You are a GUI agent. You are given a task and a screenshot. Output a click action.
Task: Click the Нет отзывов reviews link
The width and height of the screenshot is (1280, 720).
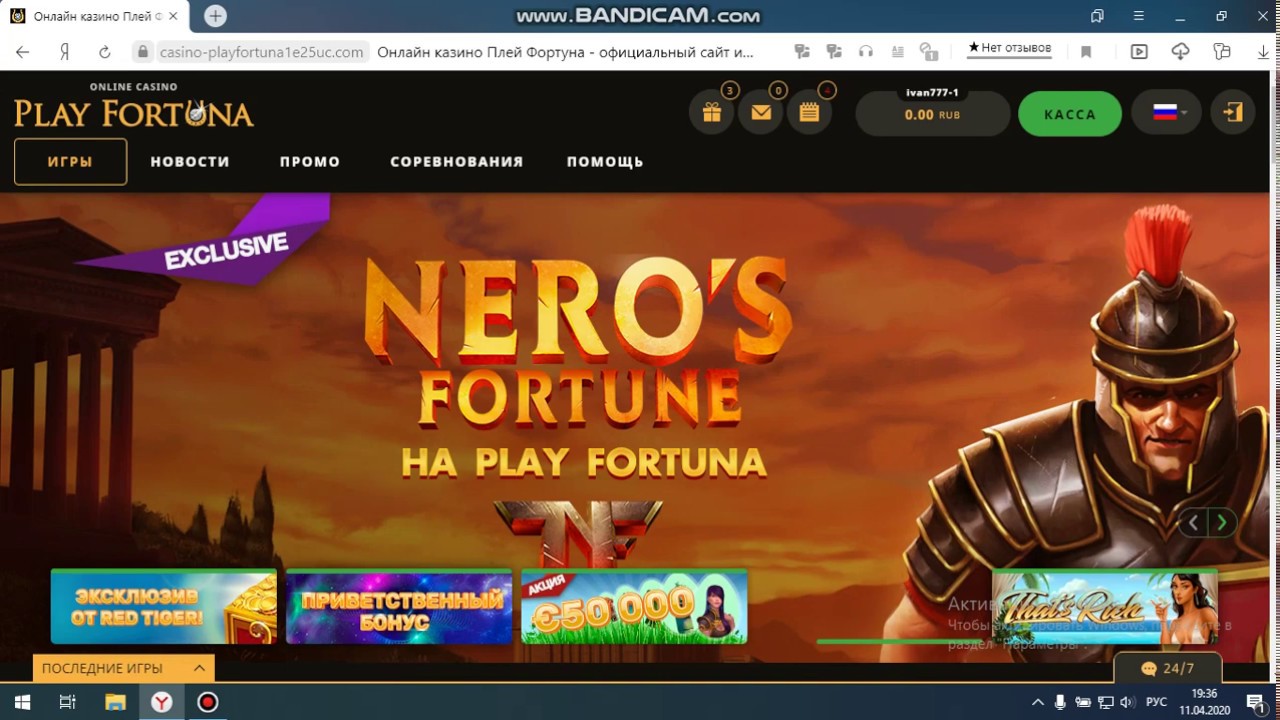coord(1010,48)
